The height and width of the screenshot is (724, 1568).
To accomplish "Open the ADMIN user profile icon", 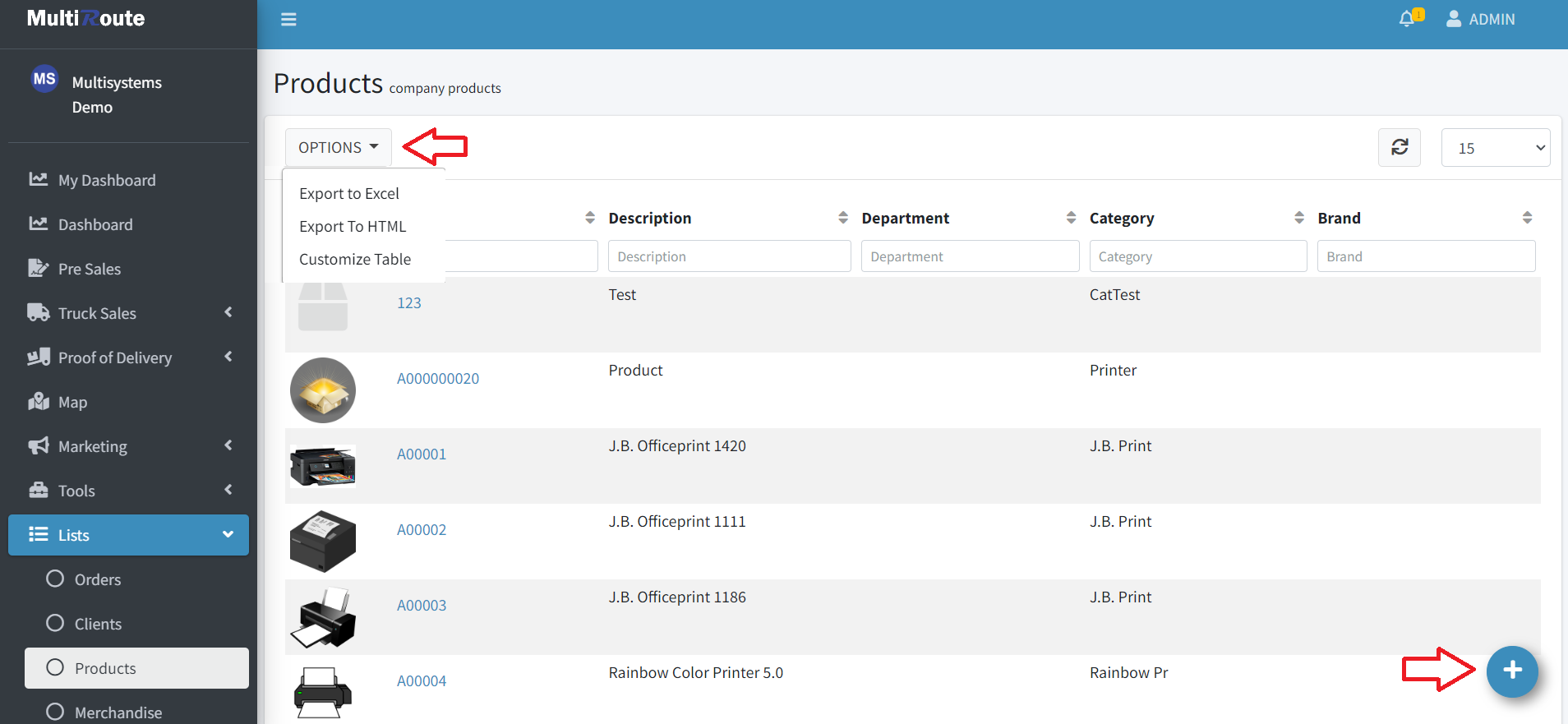I will coord(1453,19).
